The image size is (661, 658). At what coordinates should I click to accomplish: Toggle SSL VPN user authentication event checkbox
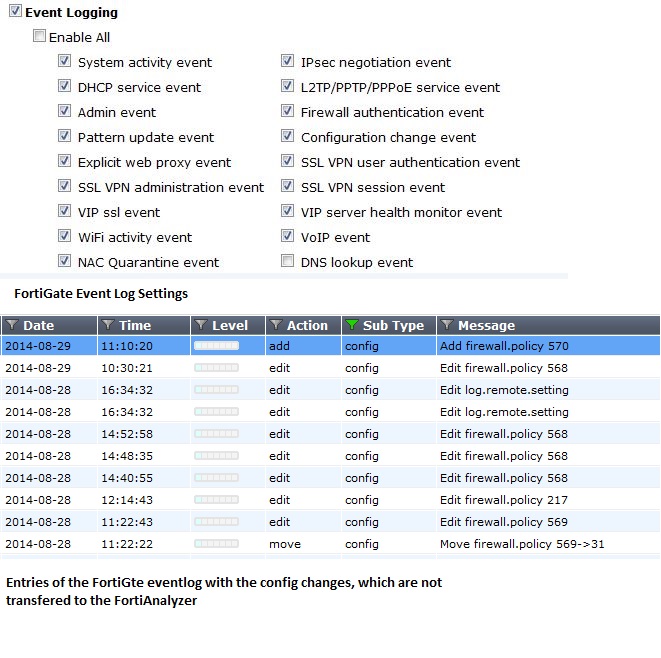pos(288,161)
